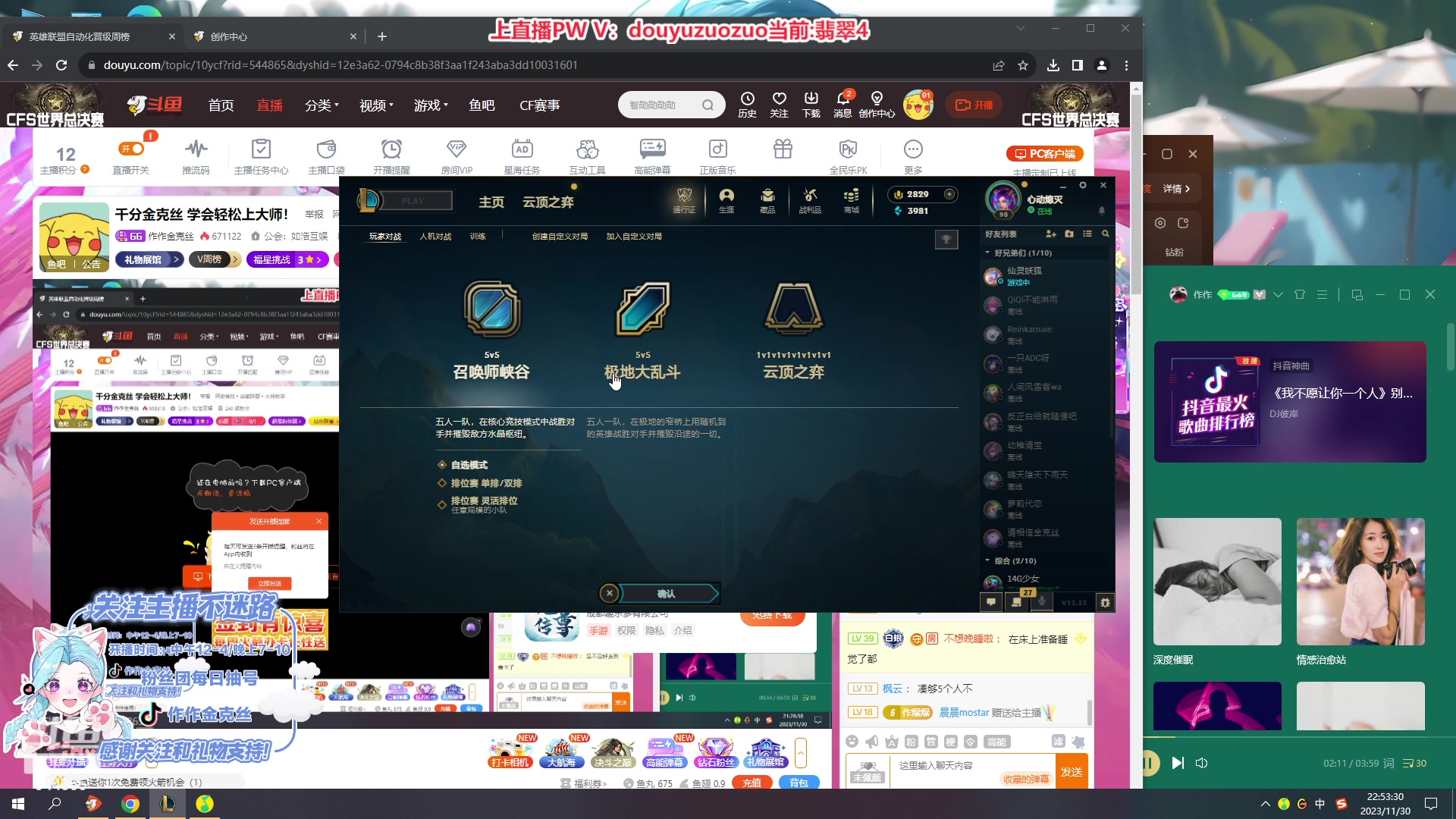Image resolution: width=1456 pixels, height=819 pixels.
Task: Seek on music player progress bar
Action: click(x=1300, y=737)
